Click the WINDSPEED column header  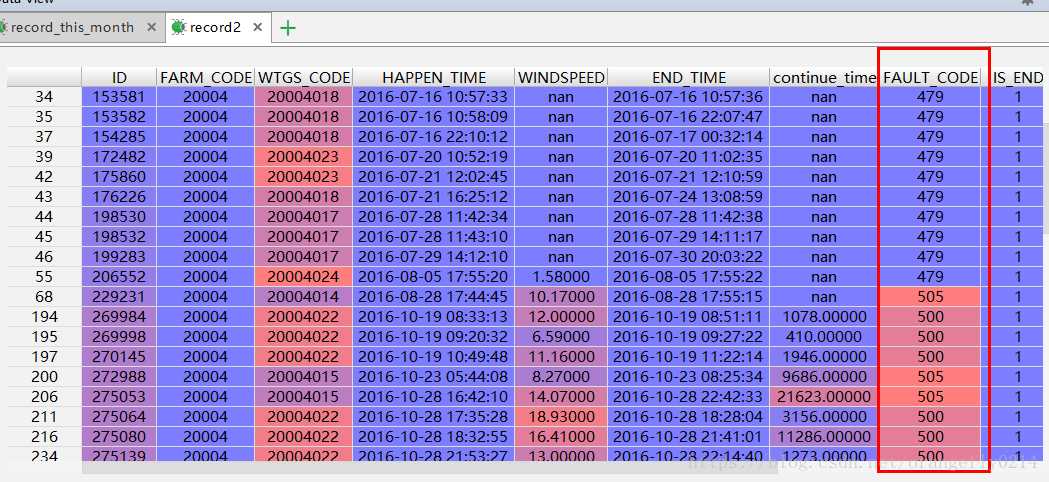coord(561,77)
